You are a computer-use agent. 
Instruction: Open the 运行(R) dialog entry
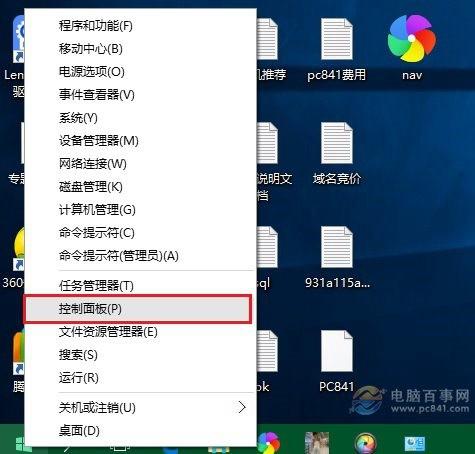(x=140, y=378)
